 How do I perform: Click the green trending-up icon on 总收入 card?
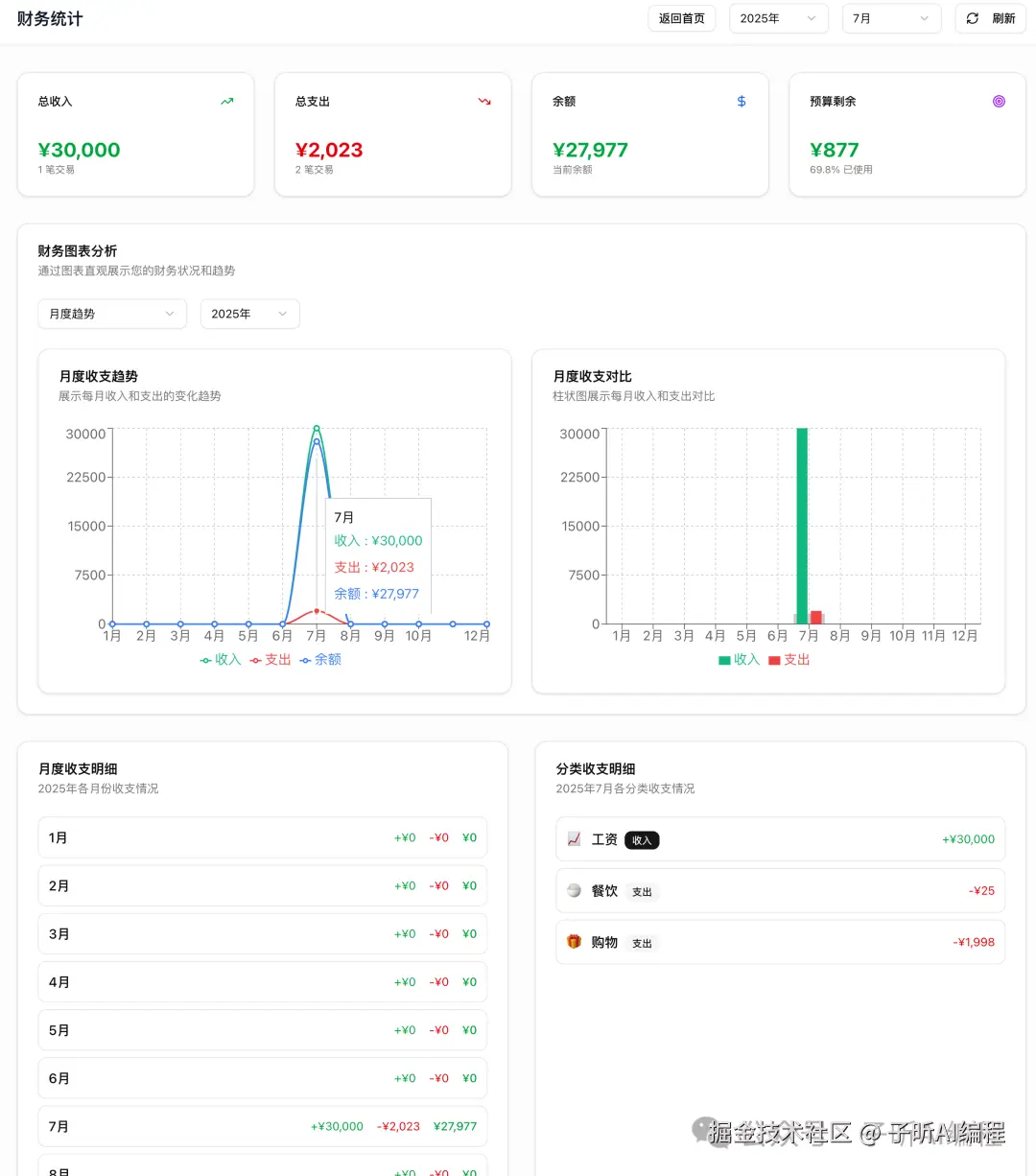coord(227,101)
